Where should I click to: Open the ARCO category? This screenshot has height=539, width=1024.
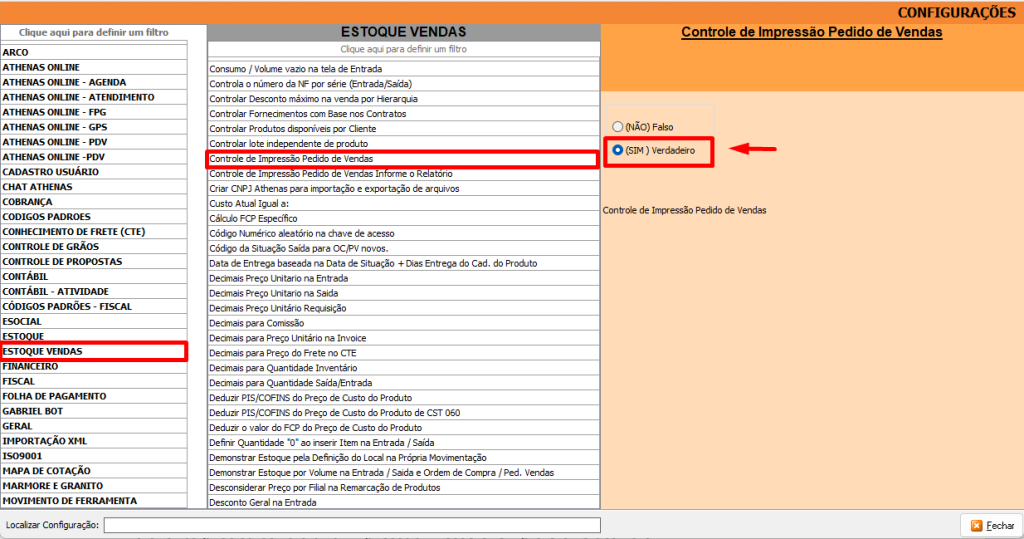click(93, 52)
